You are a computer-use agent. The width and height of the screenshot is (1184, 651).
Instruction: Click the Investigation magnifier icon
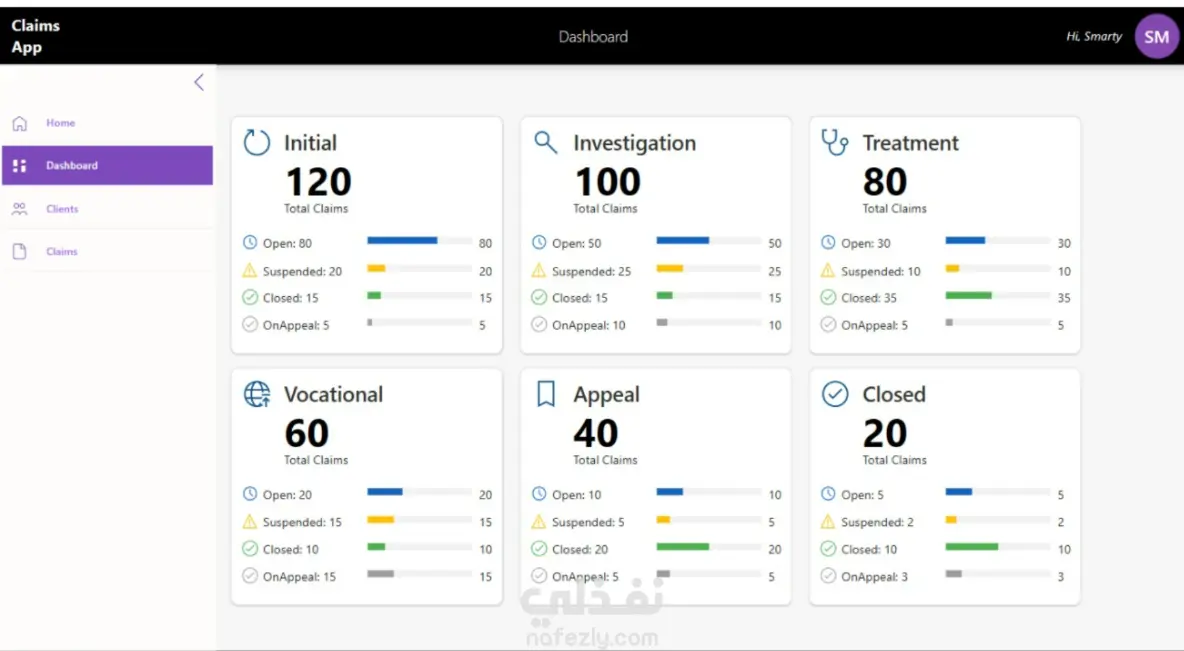[x=545, y=142]
